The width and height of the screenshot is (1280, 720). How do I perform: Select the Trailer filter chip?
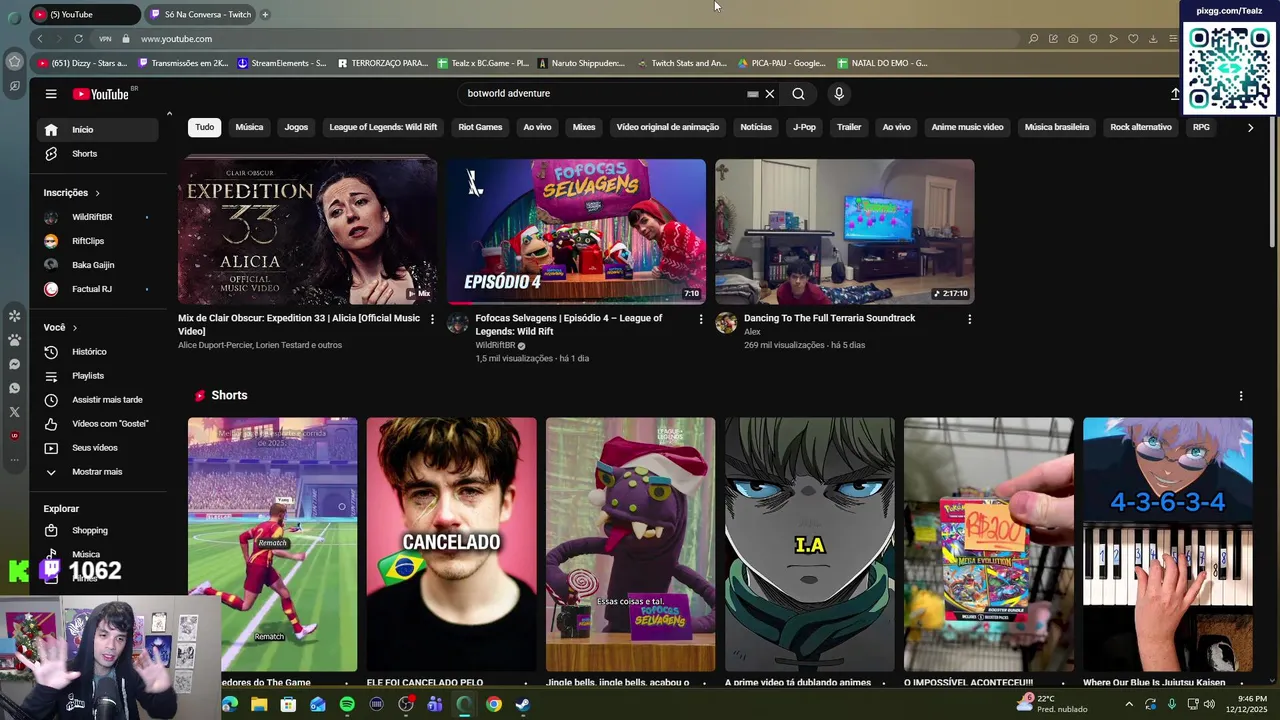click(849, 128)
